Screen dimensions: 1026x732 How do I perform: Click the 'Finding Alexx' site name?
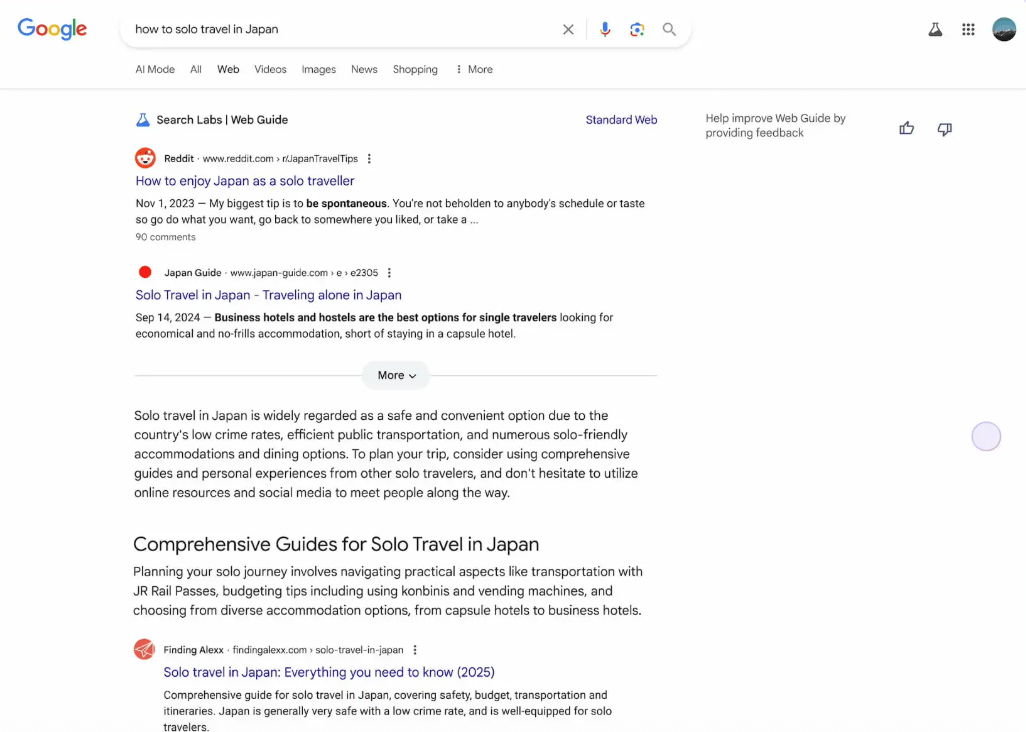point(193,650)
